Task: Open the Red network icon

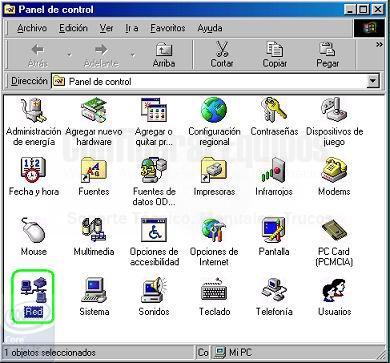Action: [34, 288]
